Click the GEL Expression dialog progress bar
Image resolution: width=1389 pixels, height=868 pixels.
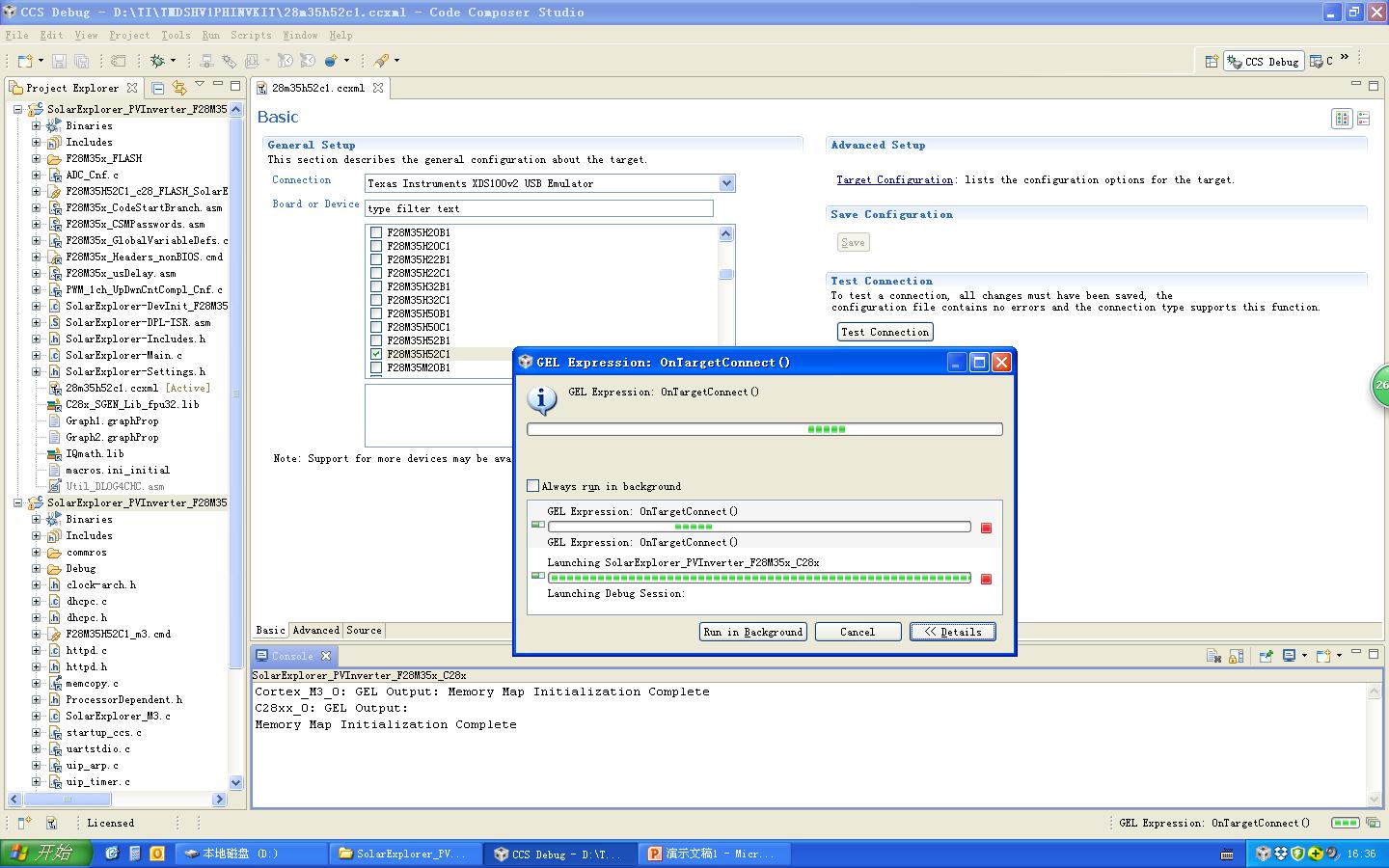[764, 429]
